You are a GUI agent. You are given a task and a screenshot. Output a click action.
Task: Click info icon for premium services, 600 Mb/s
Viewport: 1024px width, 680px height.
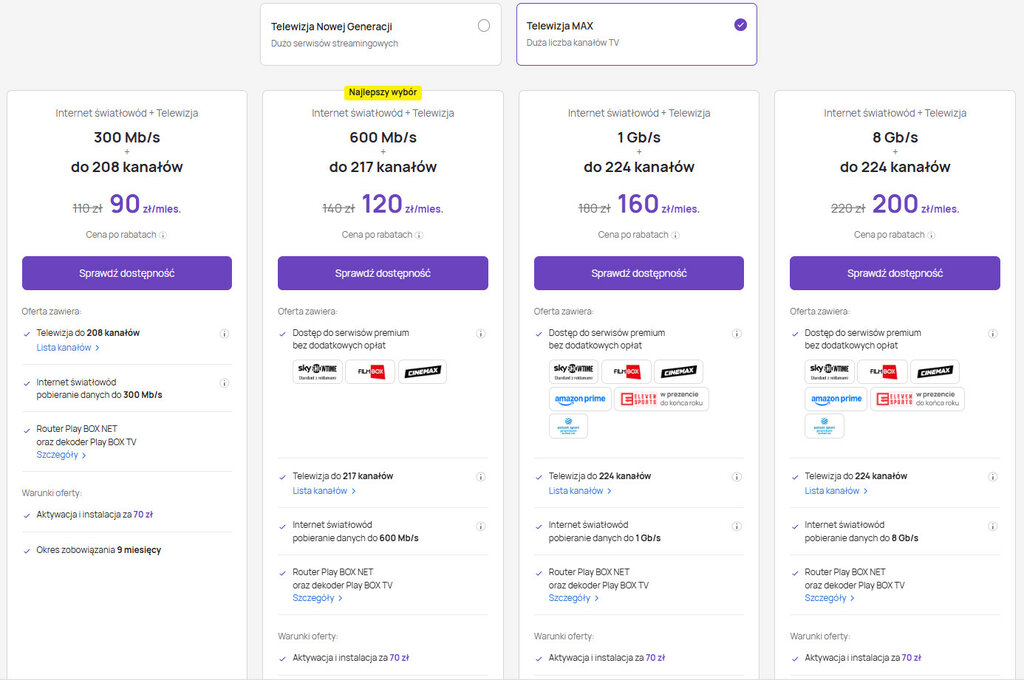(480, 334)
